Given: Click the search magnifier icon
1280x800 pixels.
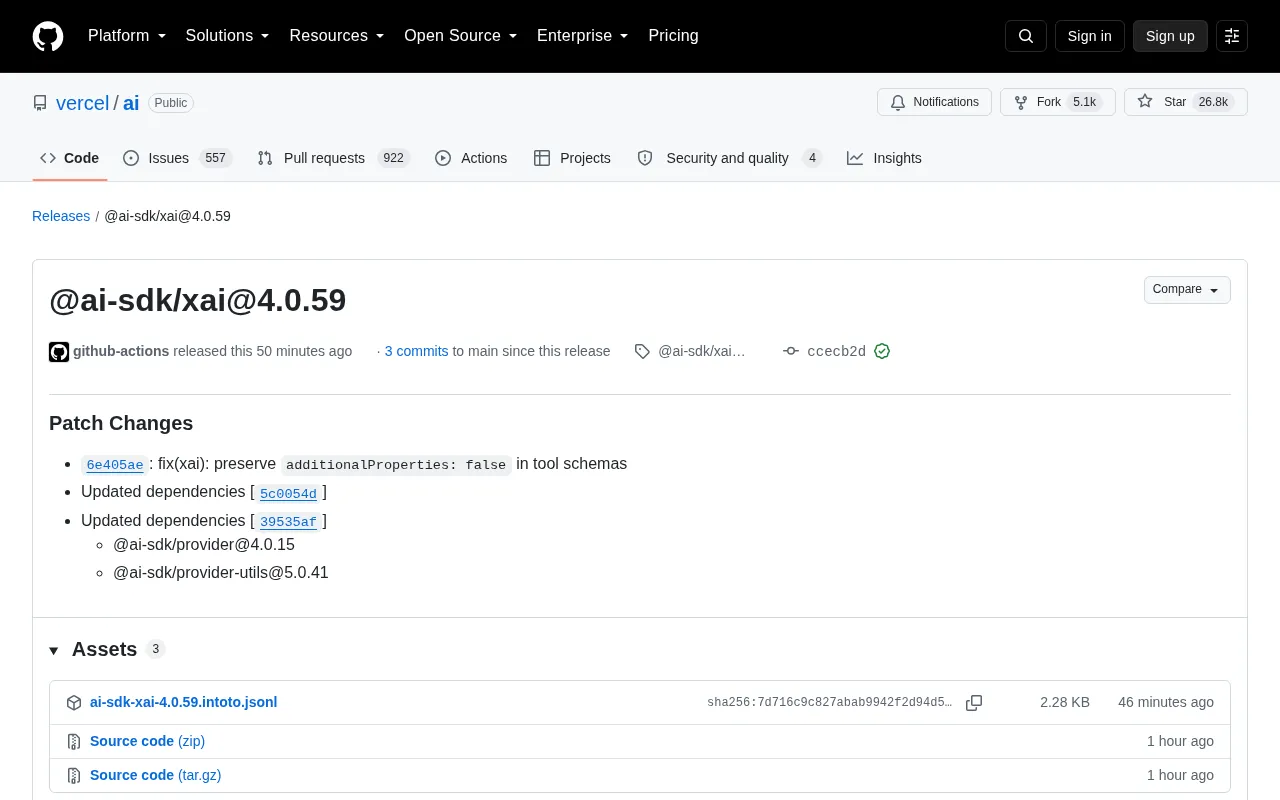Looking at the screenshot, I should 1026,36.
